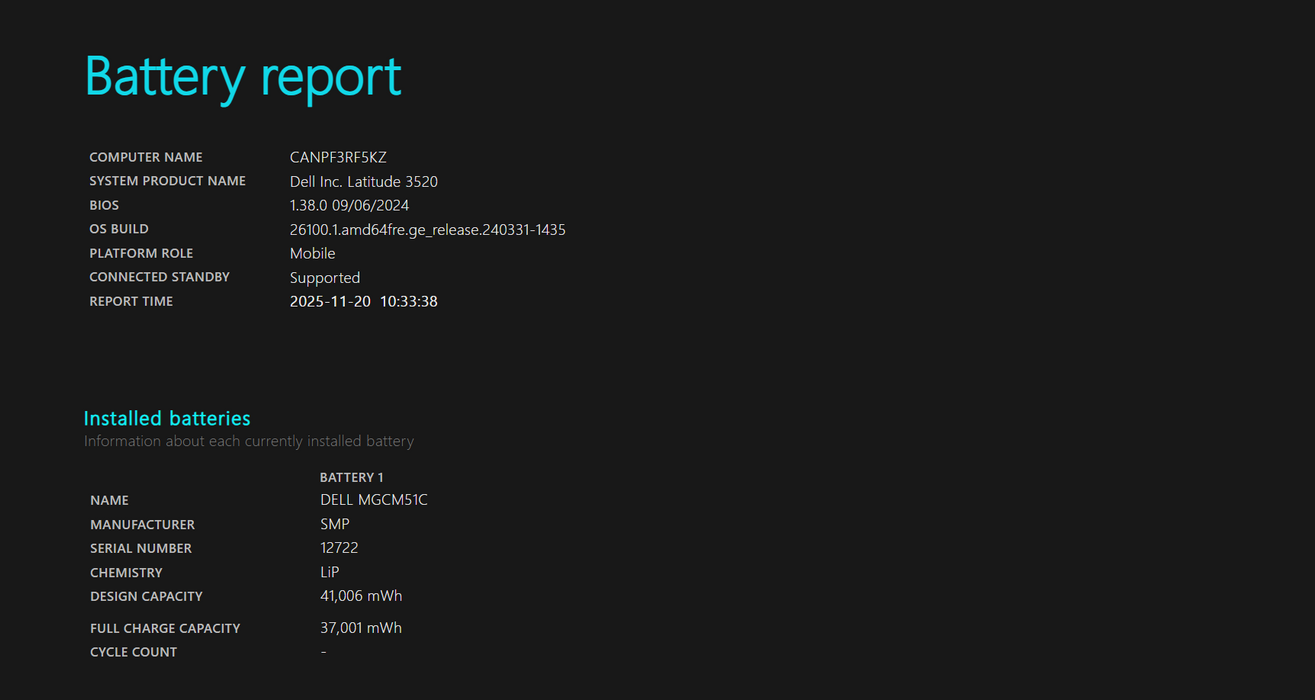Image resolution: width=1315 pixels, height=700 pixels.
Task: Click the CONNECTED STANDBY label
Action: point(159,277)
